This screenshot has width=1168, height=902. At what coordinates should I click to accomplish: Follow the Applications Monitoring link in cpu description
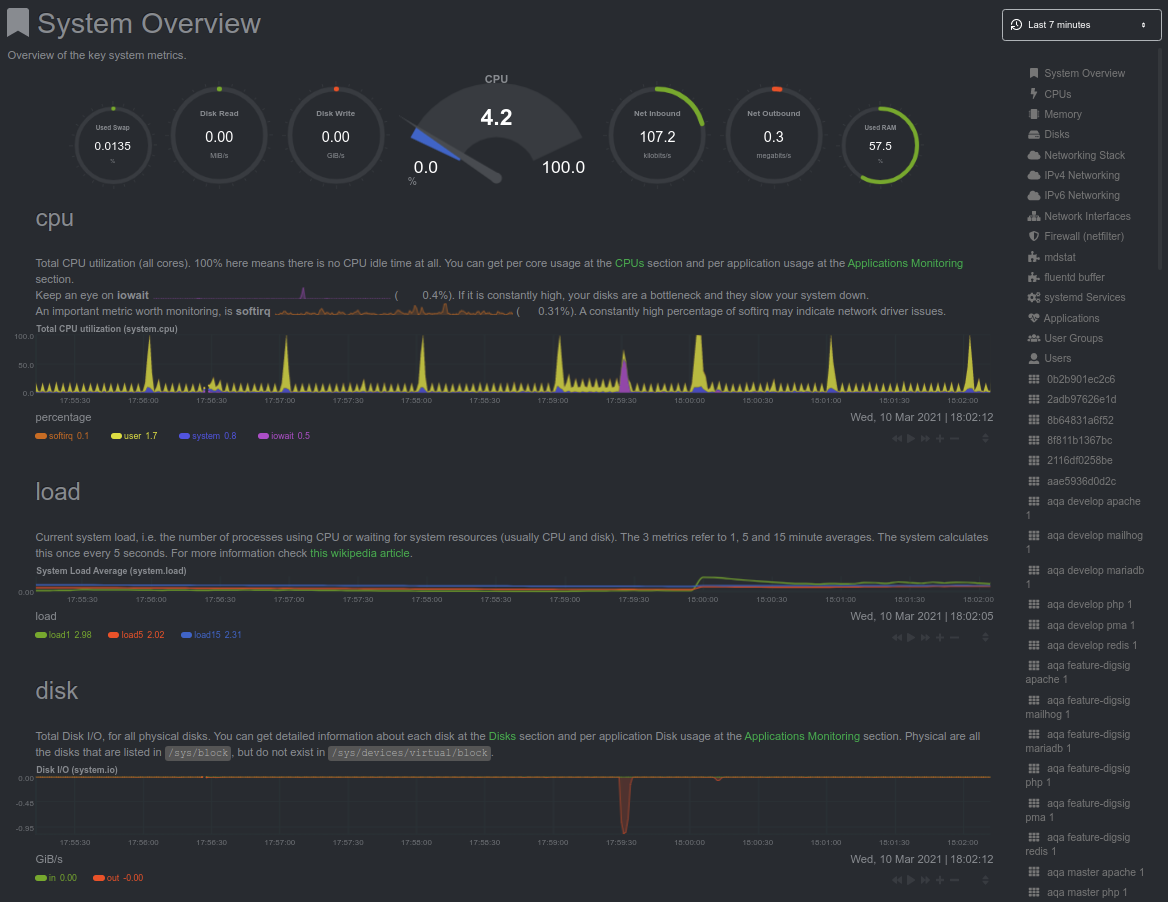click(905, 263)
